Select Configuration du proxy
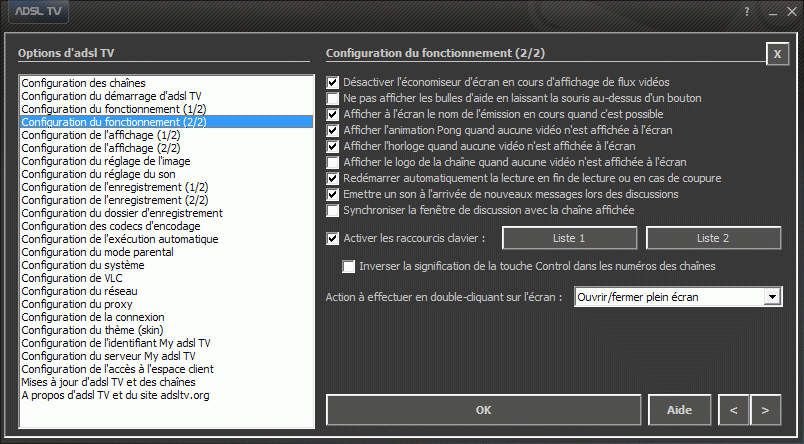 click(x=167, y=304)
